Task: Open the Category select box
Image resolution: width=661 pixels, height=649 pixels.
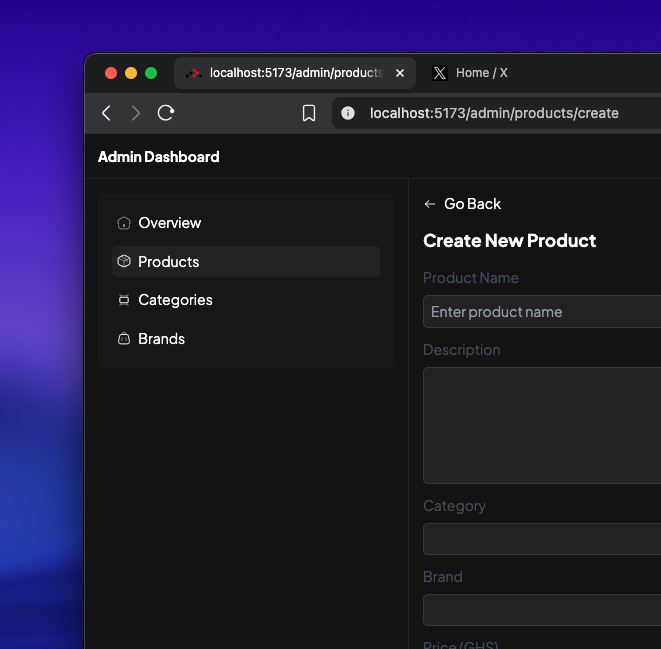Action: coord(542,539)
